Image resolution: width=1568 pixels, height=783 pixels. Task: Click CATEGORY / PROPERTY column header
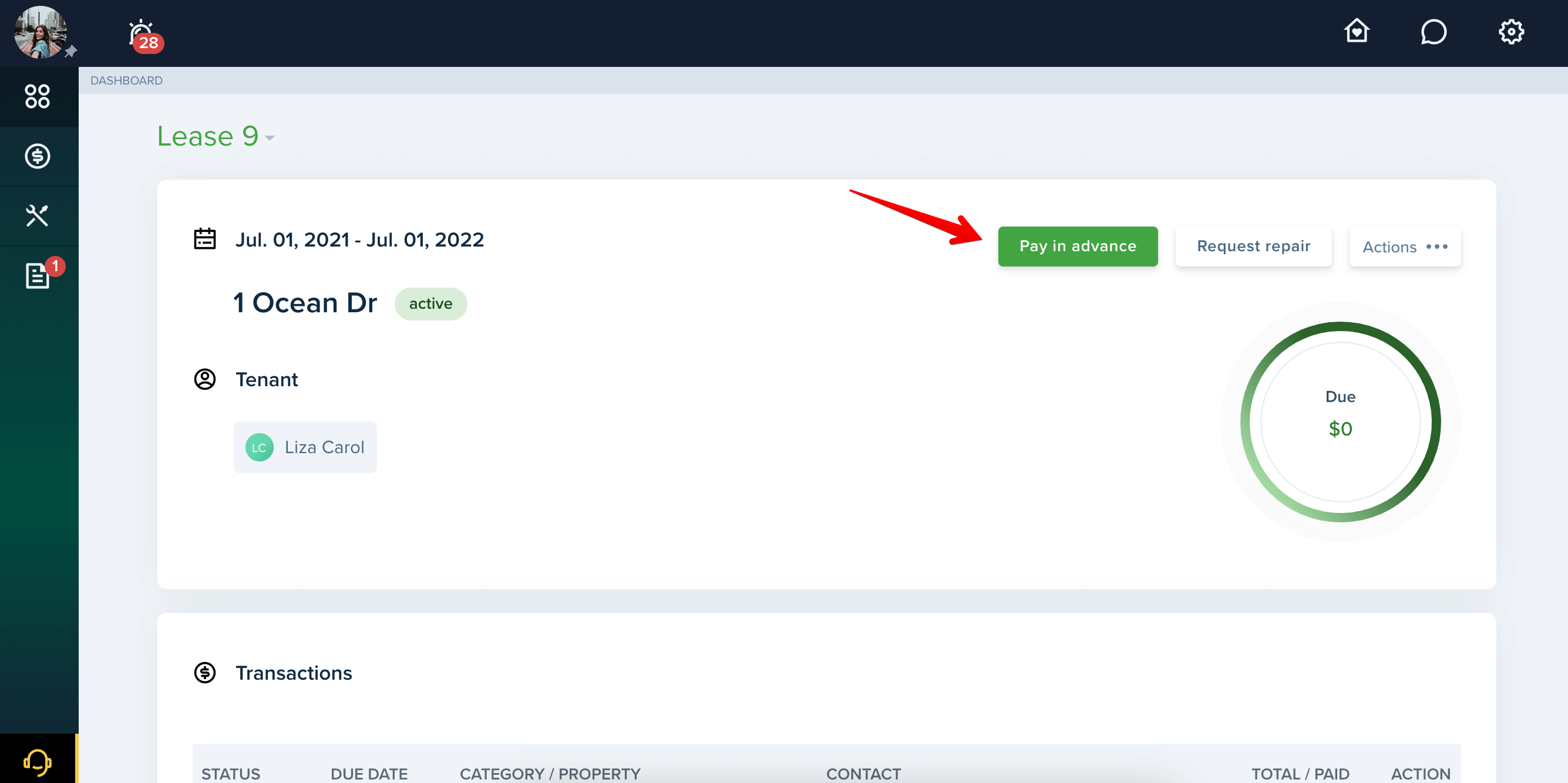[x=550, y=774]
